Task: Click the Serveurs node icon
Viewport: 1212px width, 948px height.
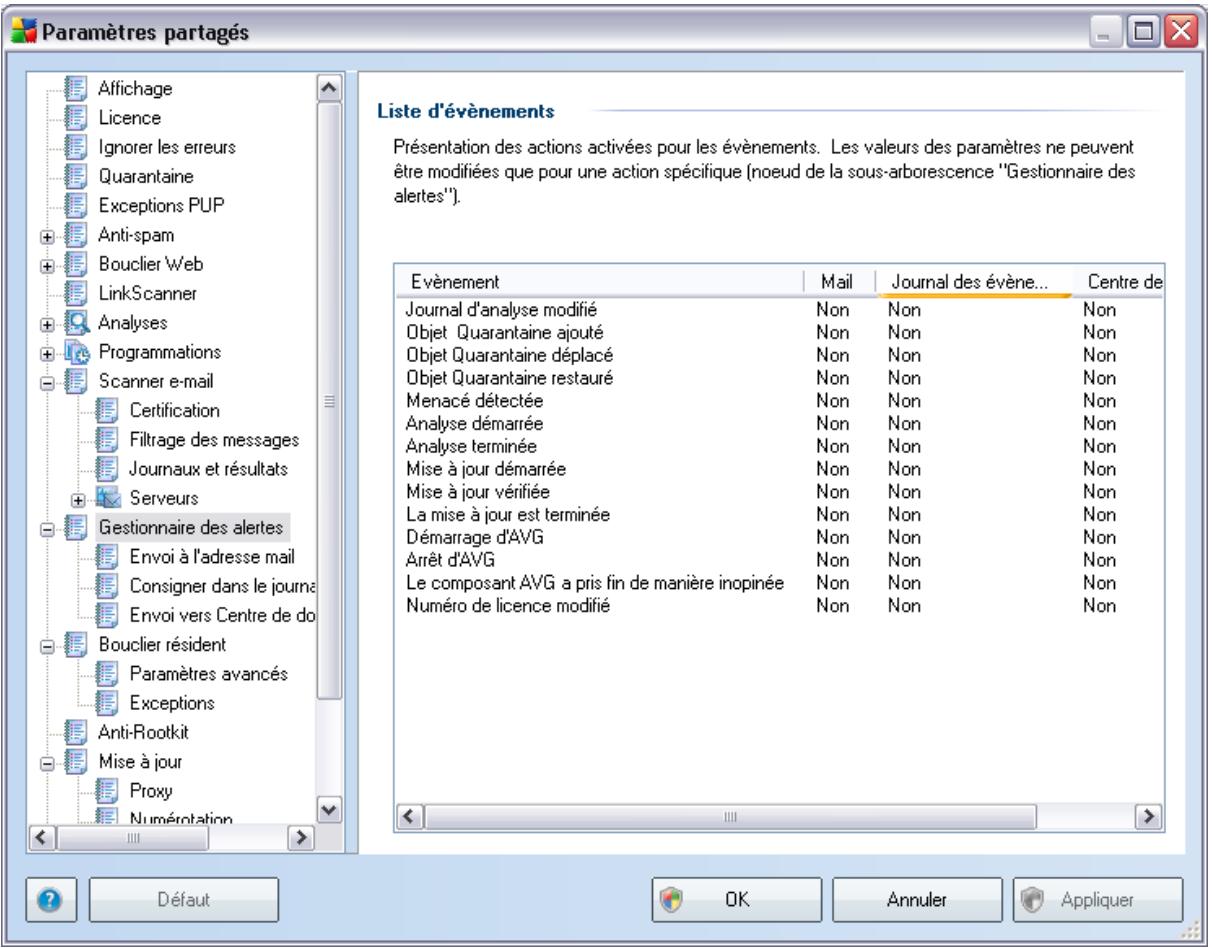Action: (110, 497)
